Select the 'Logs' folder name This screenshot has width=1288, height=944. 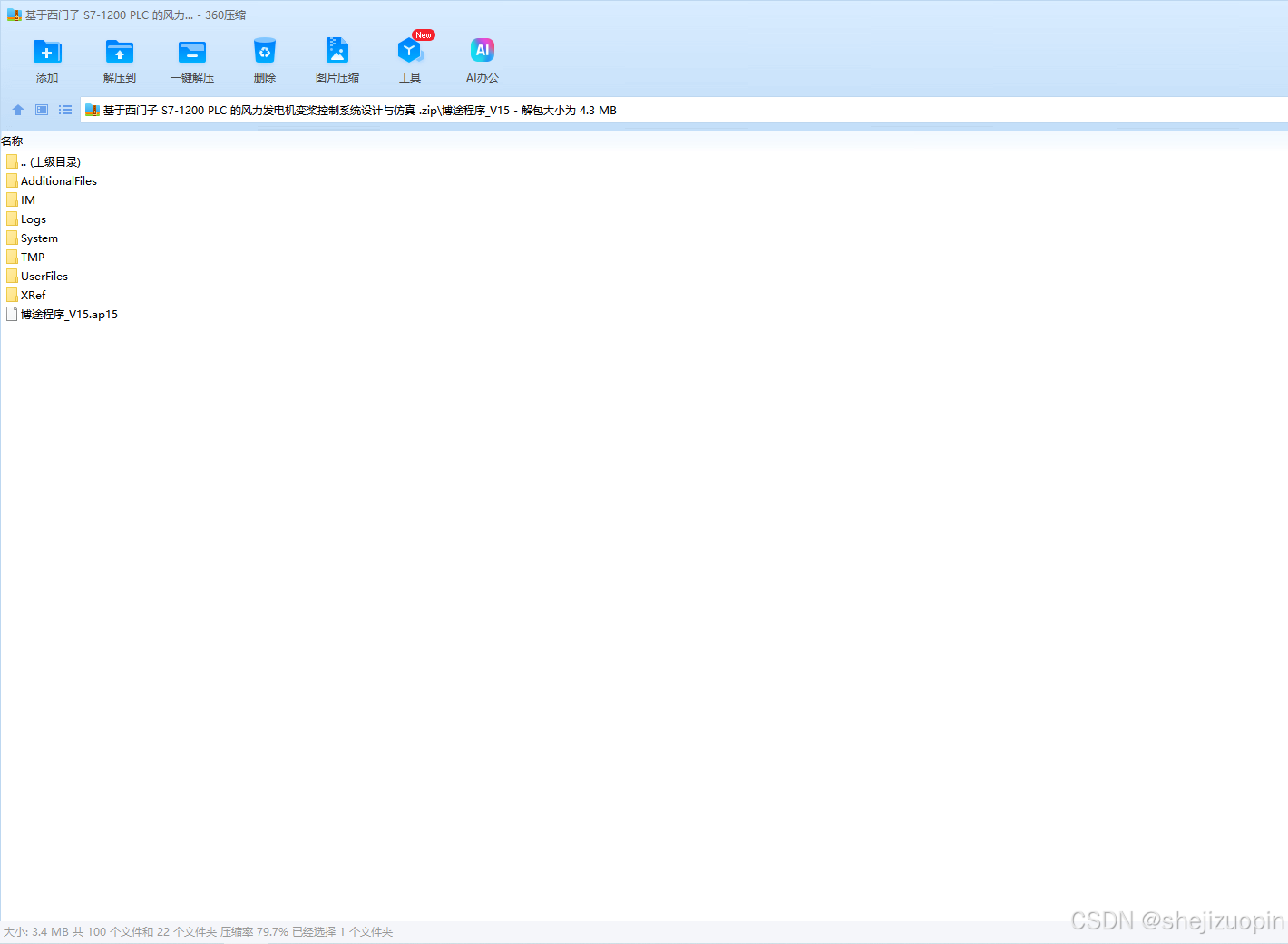click(x=34, y=219)
